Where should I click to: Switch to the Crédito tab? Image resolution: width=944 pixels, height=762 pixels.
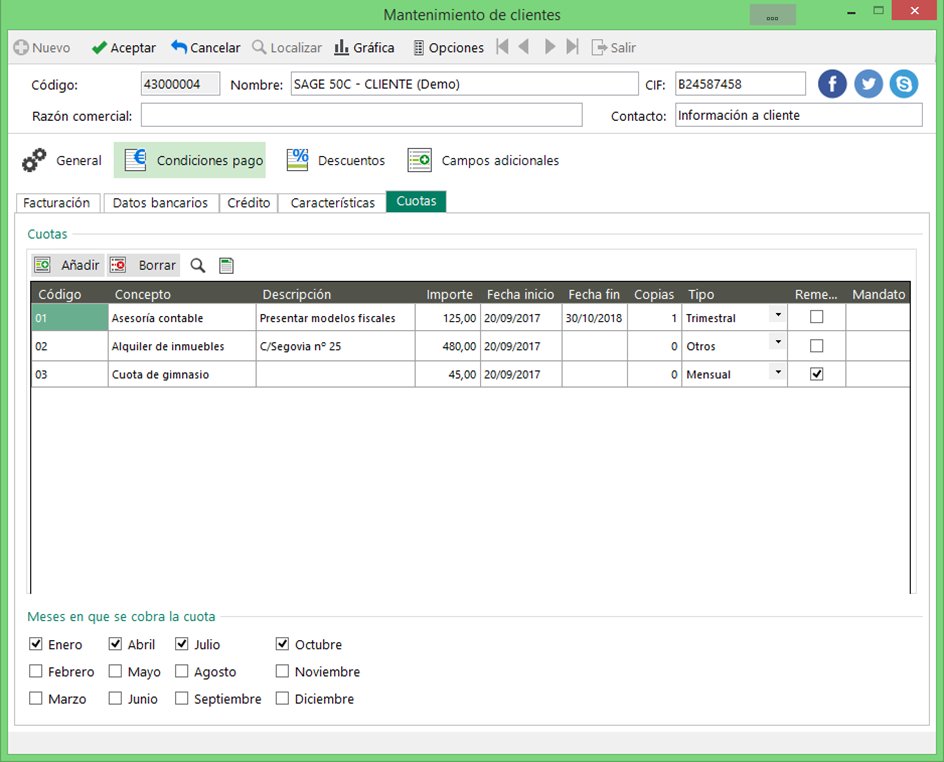point(249,203)
